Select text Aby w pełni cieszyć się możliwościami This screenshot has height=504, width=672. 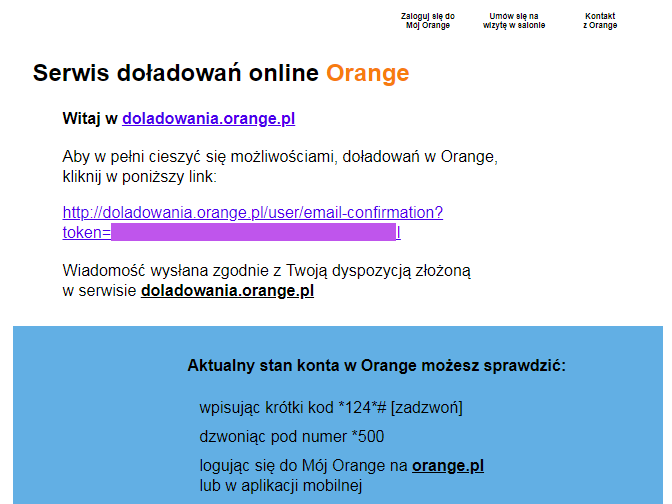[200, 157]
